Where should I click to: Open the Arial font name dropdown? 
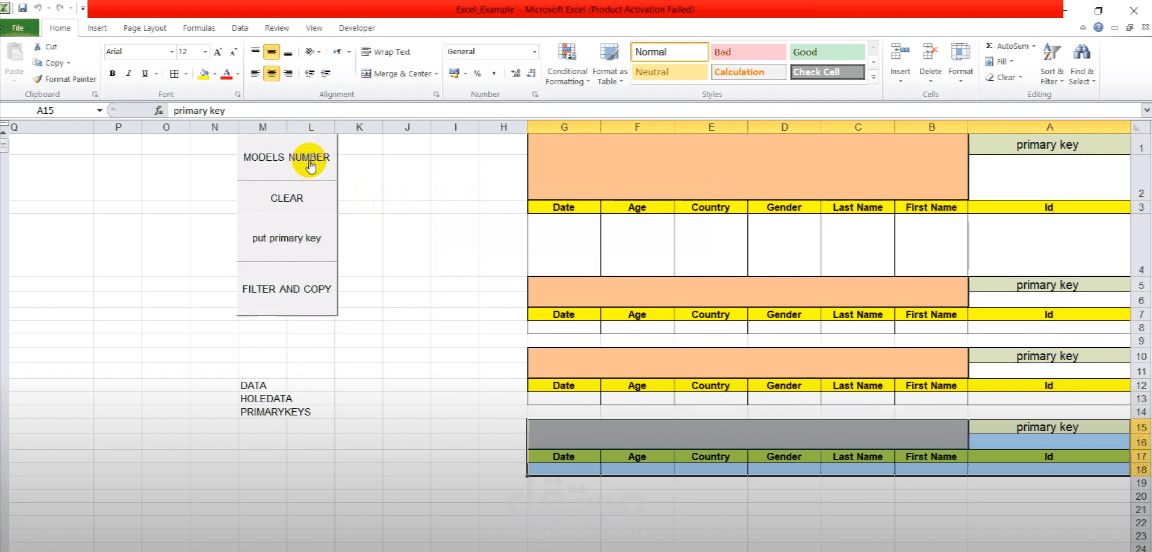(173, 52)
